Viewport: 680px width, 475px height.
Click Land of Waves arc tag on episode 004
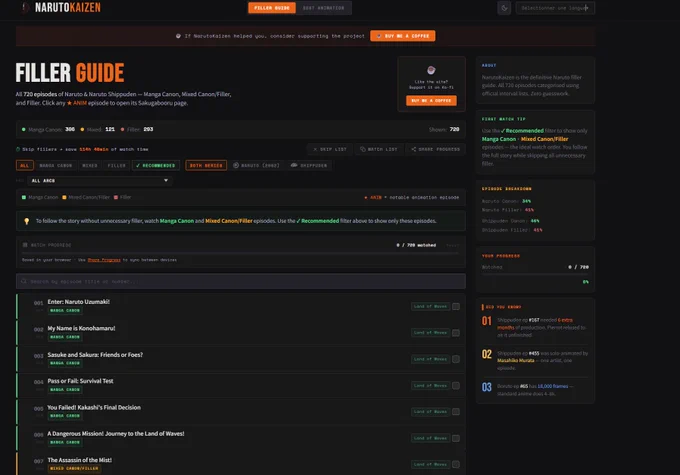coord(430,386)
